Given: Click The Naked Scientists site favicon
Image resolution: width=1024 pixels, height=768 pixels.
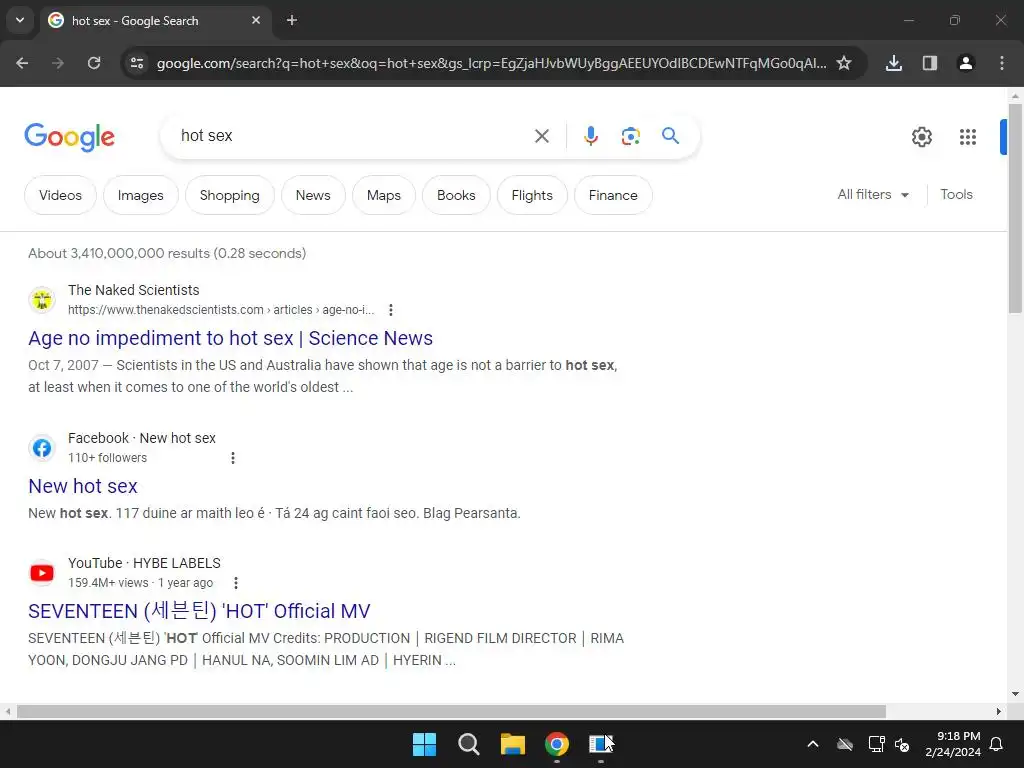Looking at the screenshot, I should pyautogui.click(x=42, y=300).
